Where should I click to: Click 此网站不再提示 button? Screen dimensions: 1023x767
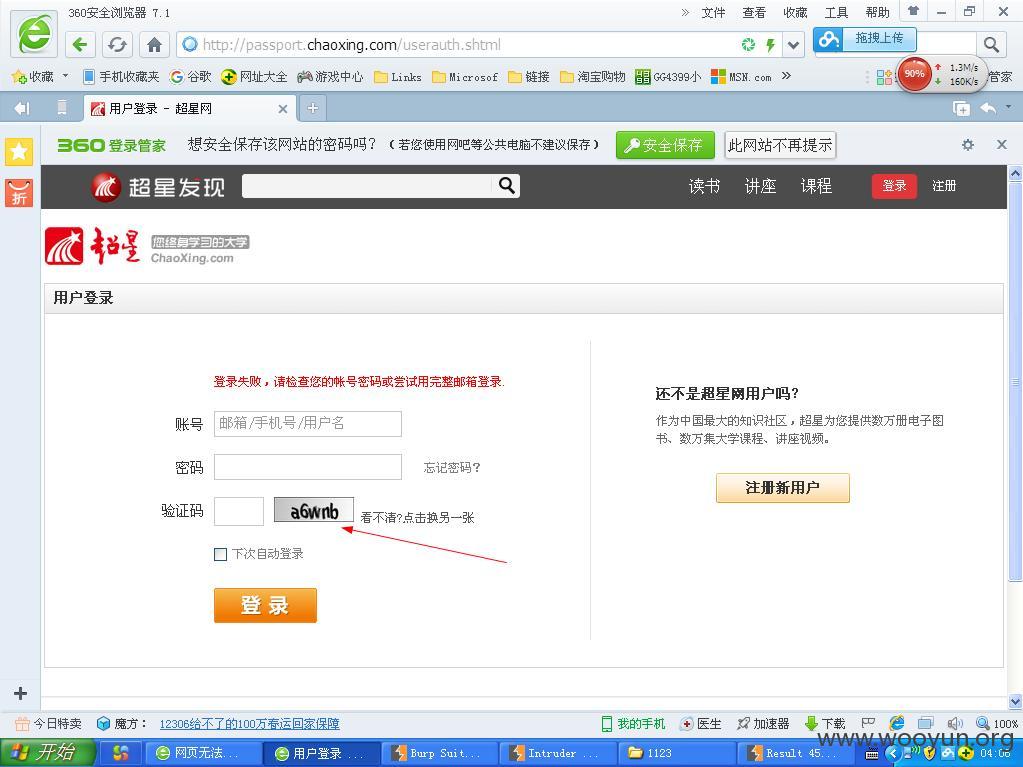[x=780, y=145]
